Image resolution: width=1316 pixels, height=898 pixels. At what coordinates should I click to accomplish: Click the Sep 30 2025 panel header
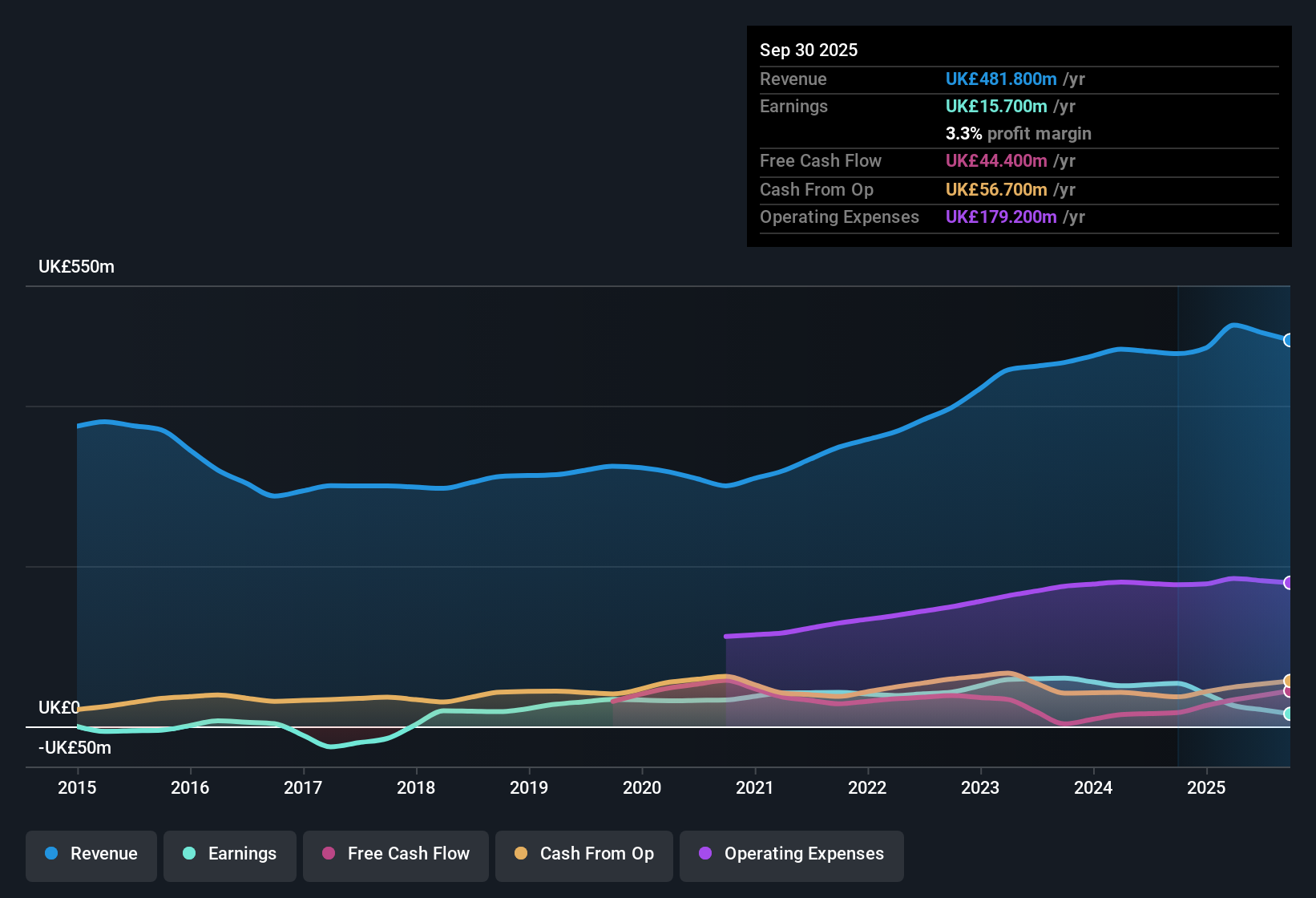(809, 50)
